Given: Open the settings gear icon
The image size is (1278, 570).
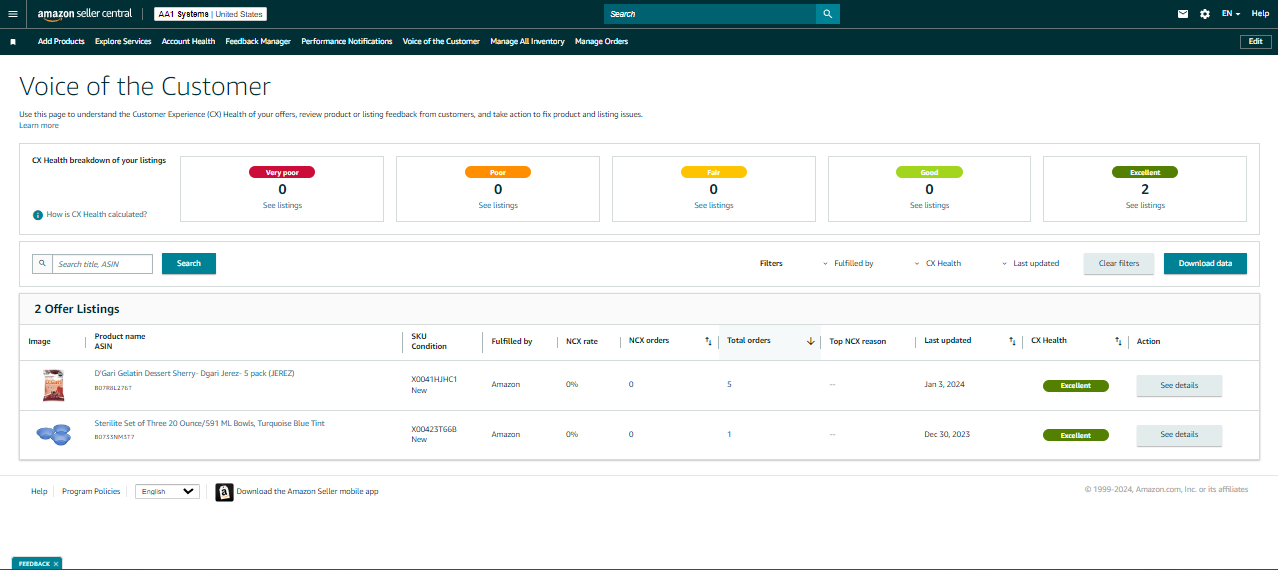Looking at the screenshot, I should point(1205,14).
